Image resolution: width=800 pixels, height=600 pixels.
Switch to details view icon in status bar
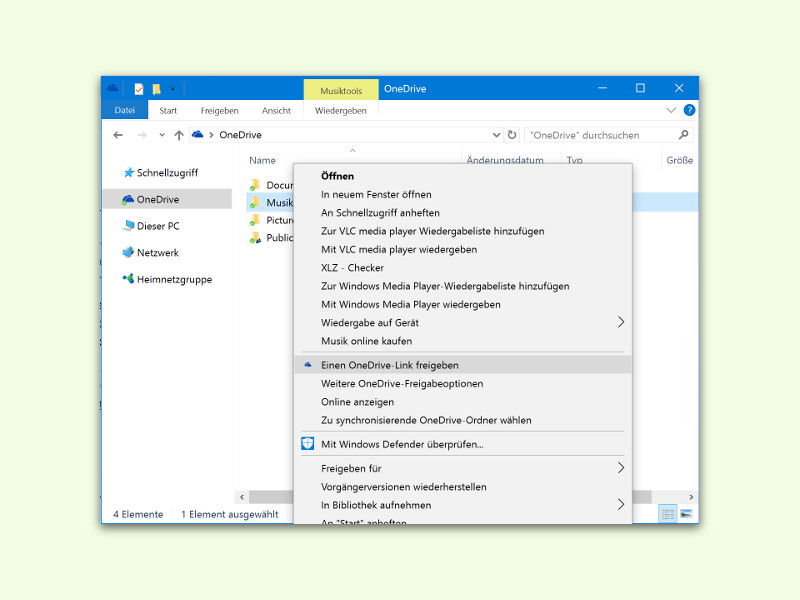click(x=667, y=514)
